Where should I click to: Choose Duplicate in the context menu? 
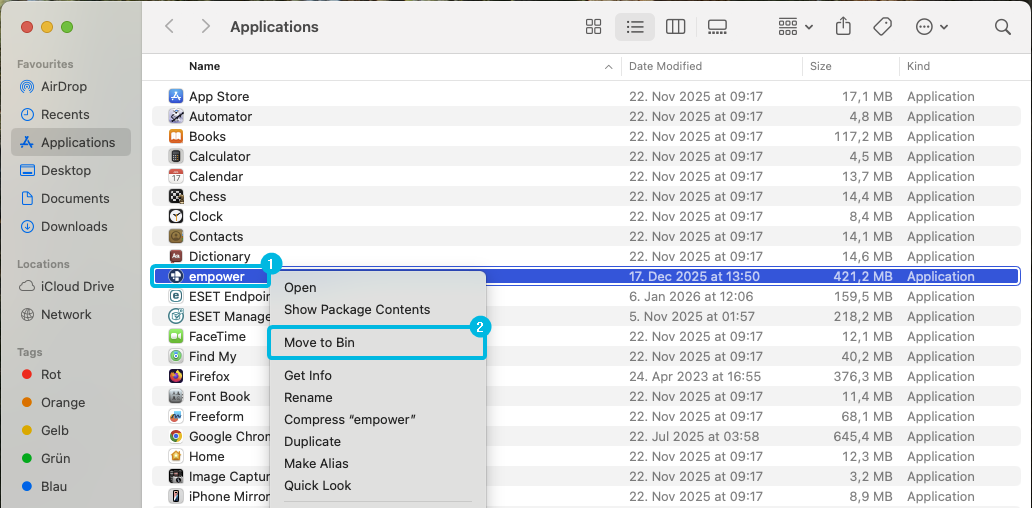[x=377, y=442]
